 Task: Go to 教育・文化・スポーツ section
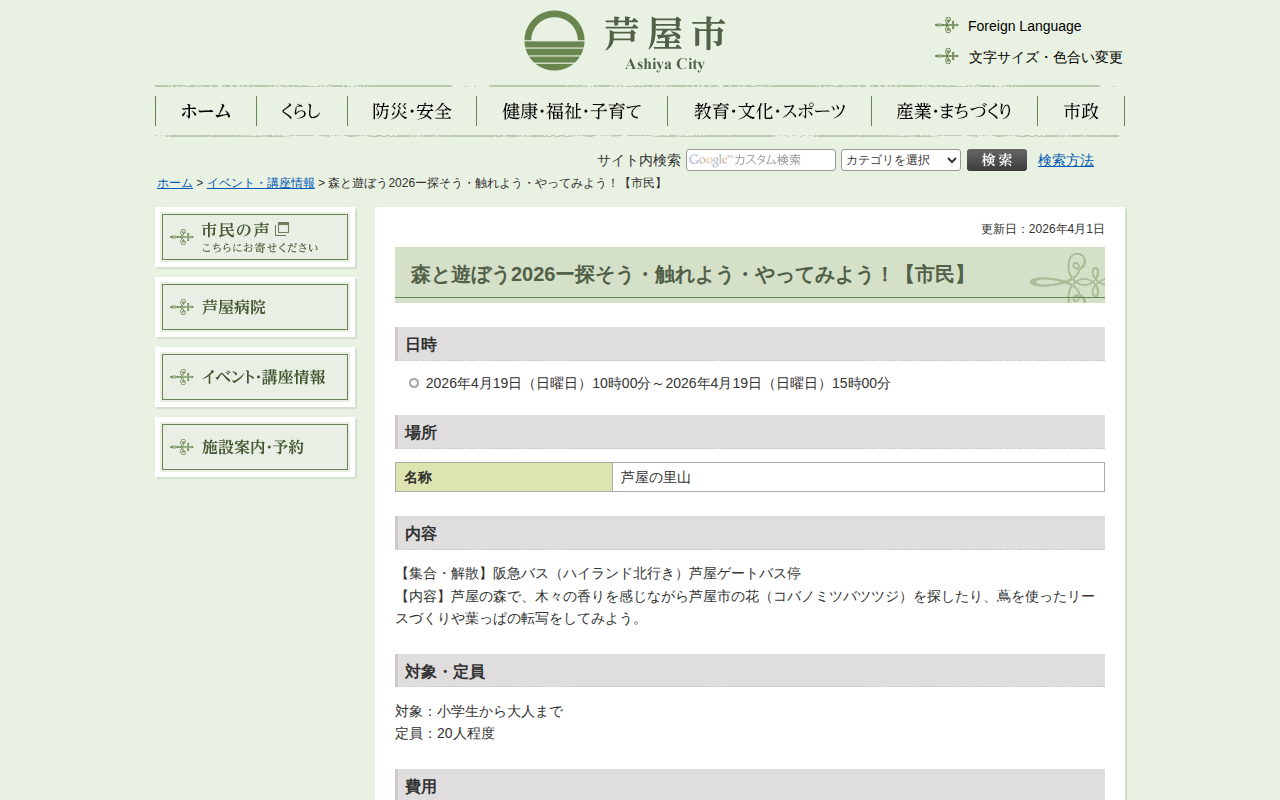(769, 111)
